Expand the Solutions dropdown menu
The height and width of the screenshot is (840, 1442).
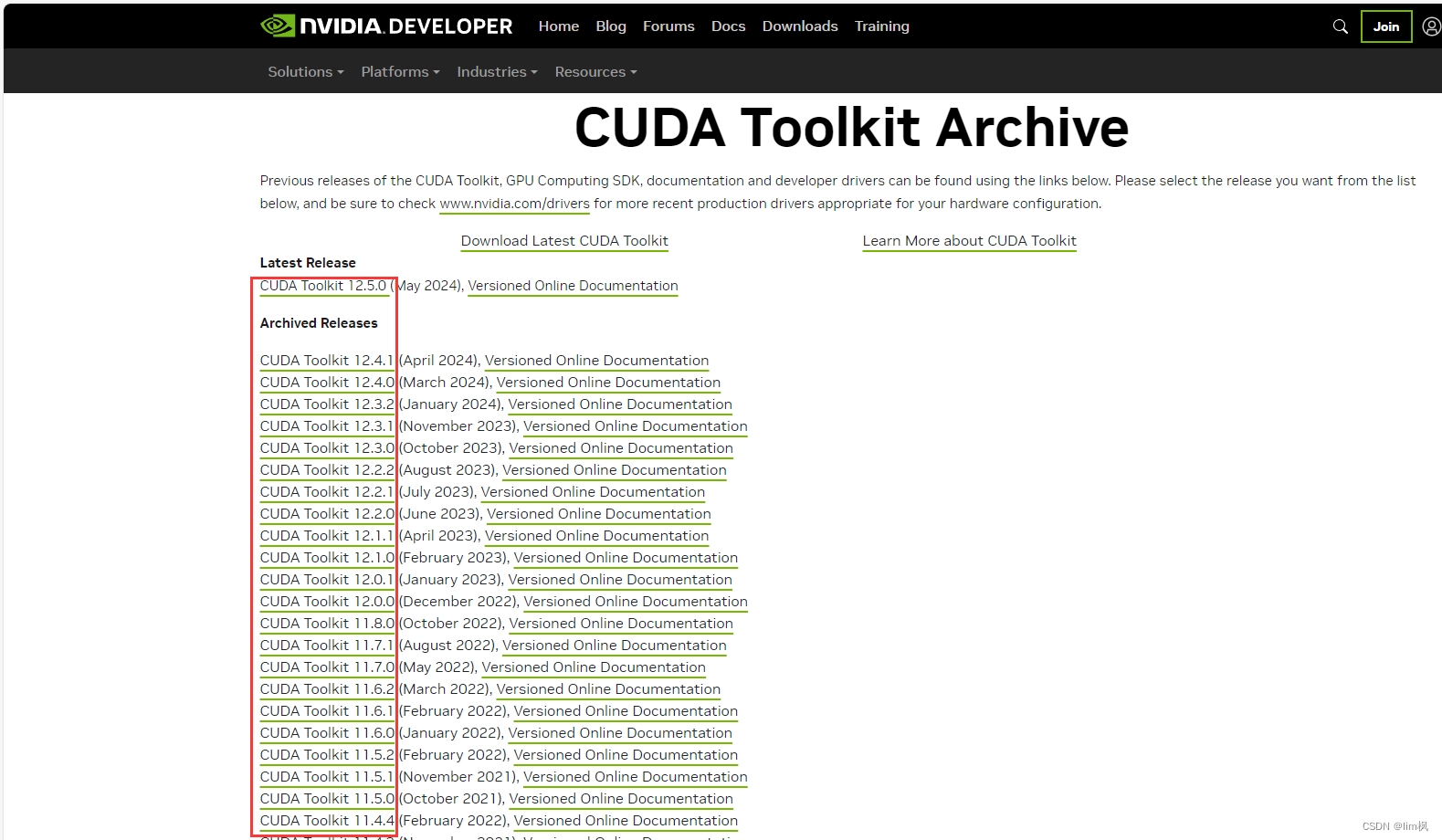click(306, 71)
